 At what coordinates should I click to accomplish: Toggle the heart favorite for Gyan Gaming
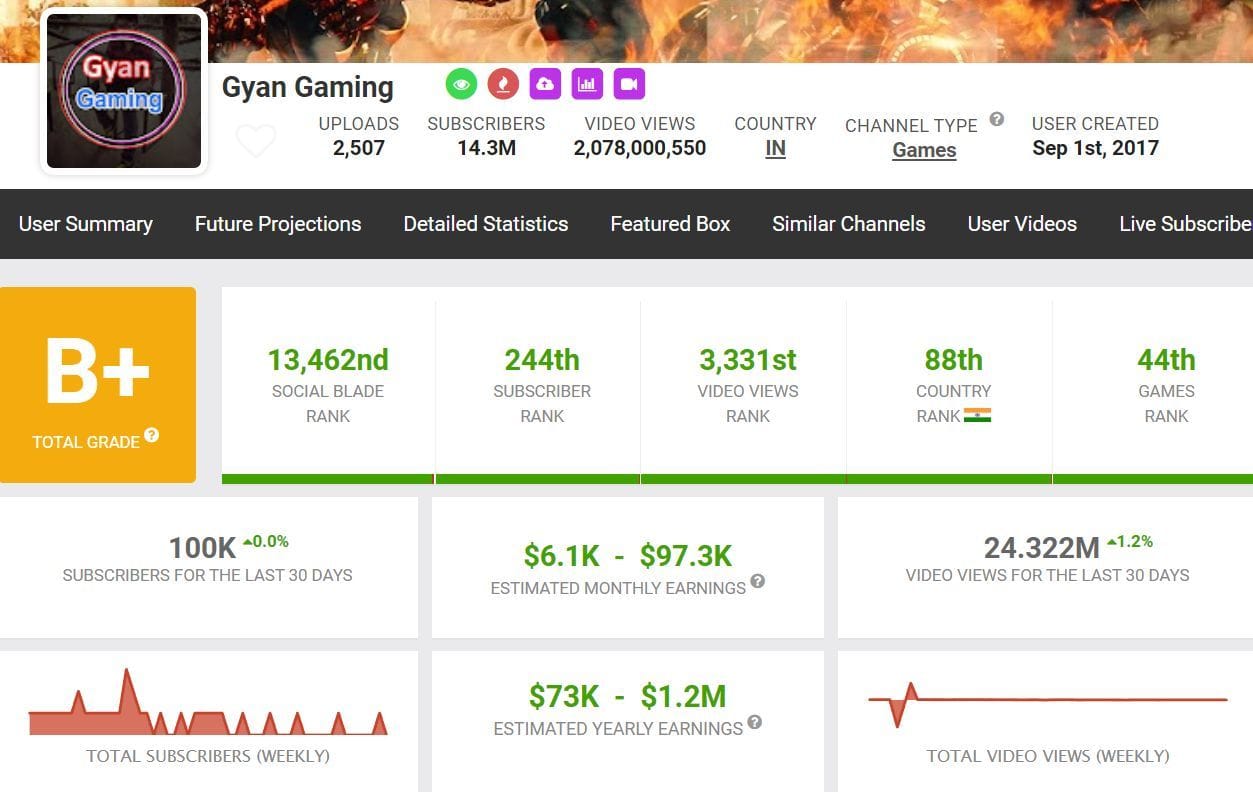pos(256,140)
